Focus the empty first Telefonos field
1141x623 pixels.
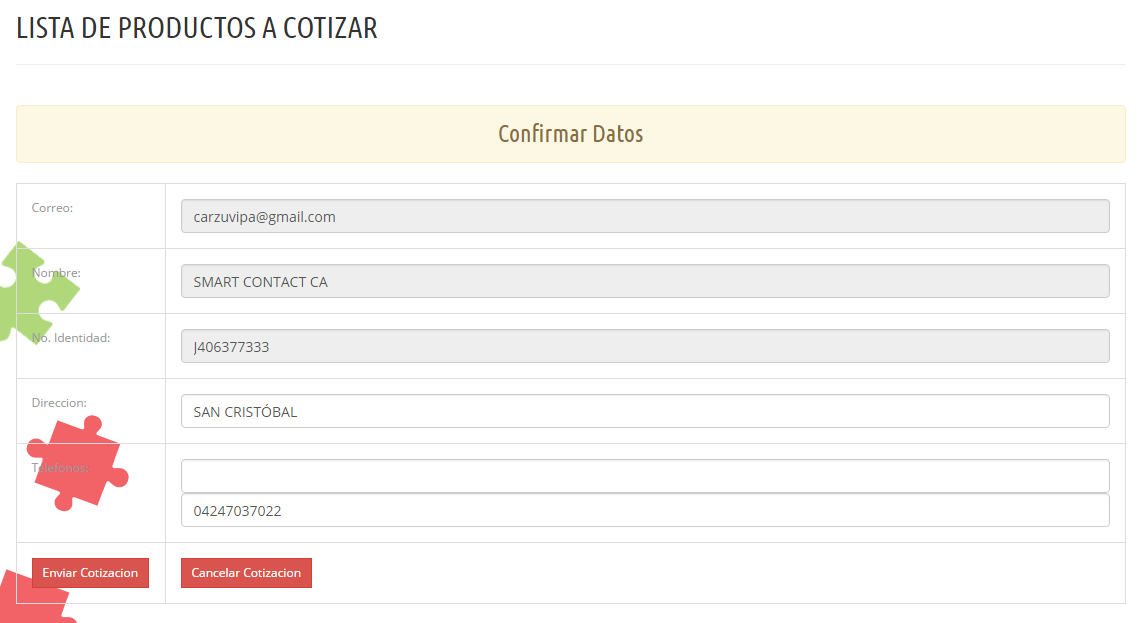644,475
